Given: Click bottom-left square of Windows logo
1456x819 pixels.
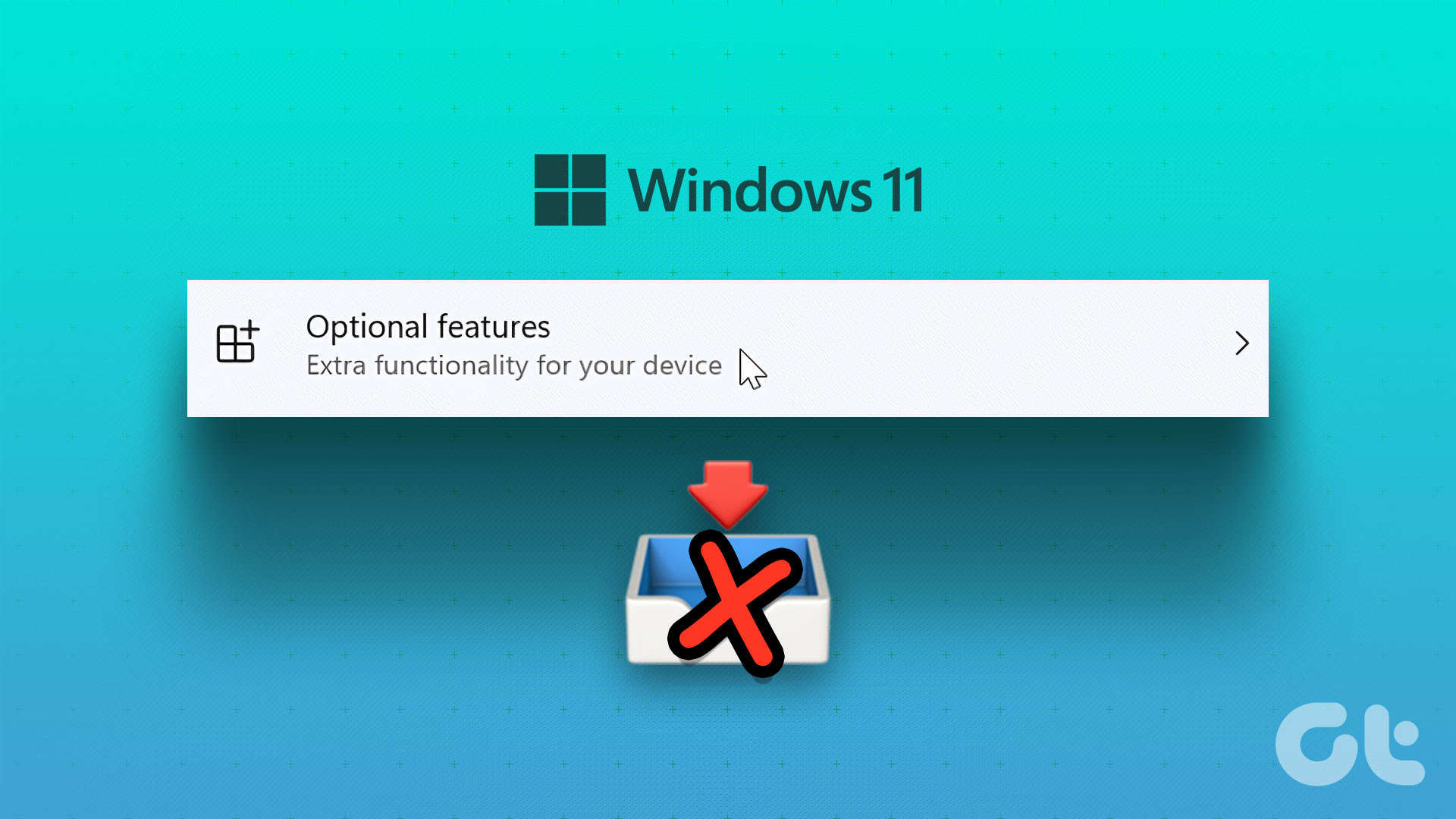Looking at the screenshot, I should pyautogui.click(x=551, y=209).
